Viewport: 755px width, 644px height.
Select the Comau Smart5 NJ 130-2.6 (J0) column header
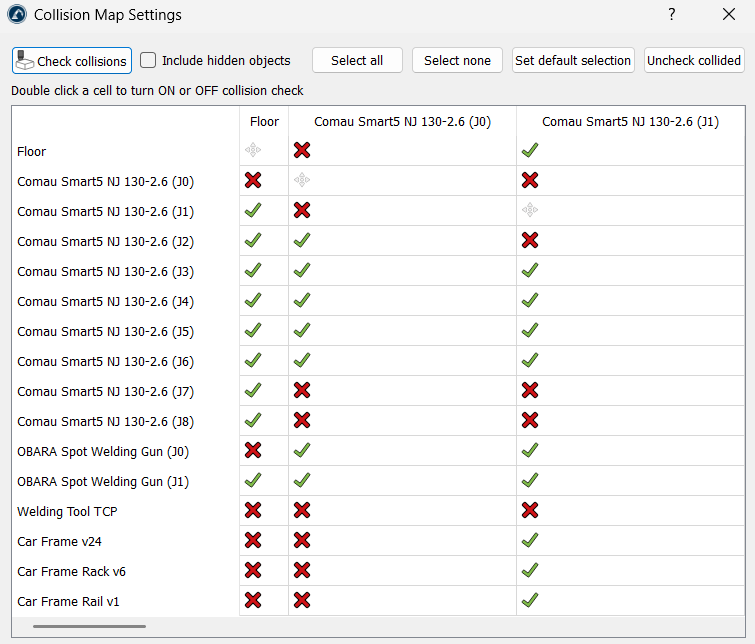(403, 121)
